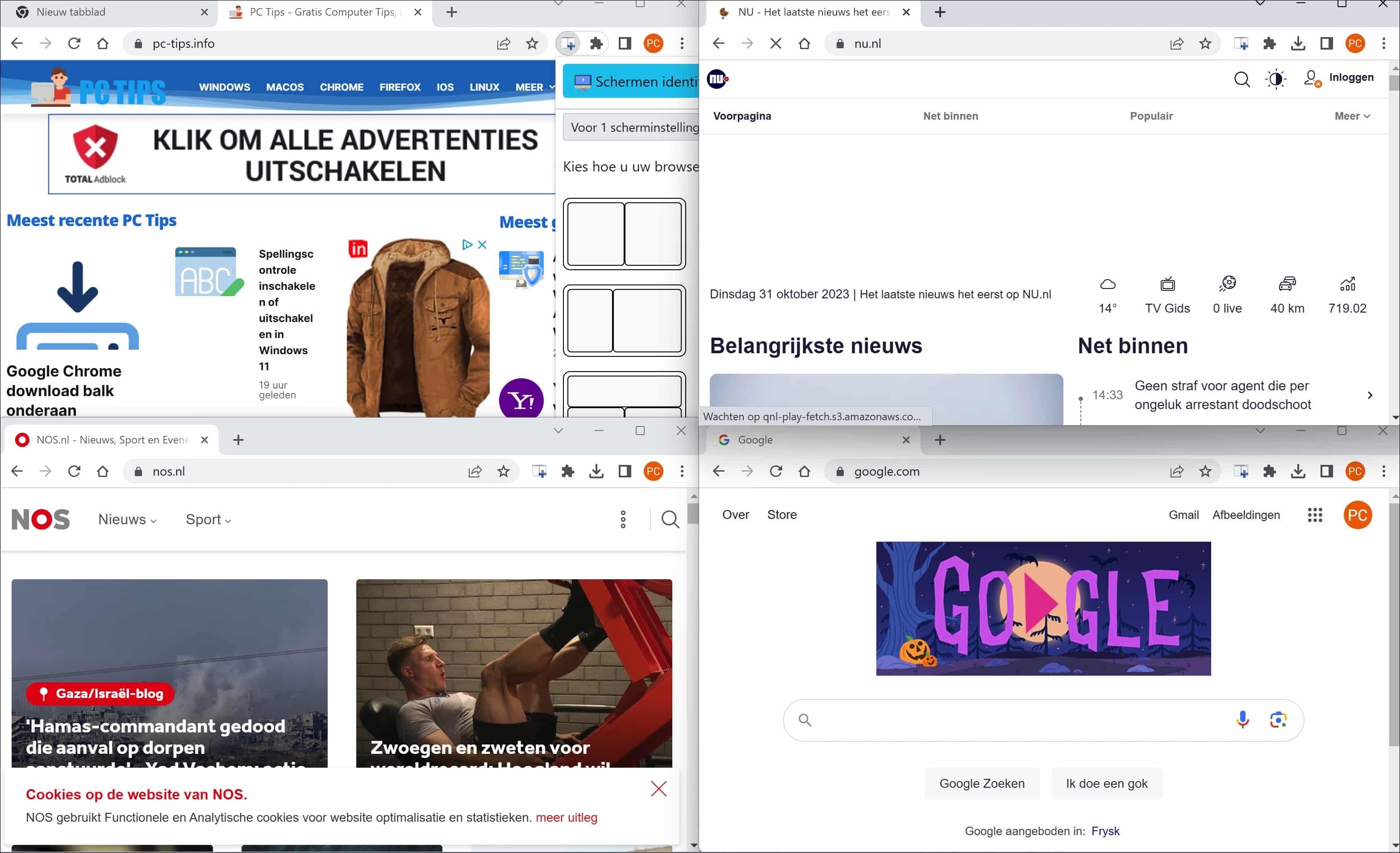Open the Google apps grid
The width and height of the screenshot is (1400, 853).
pos(1315,515)
